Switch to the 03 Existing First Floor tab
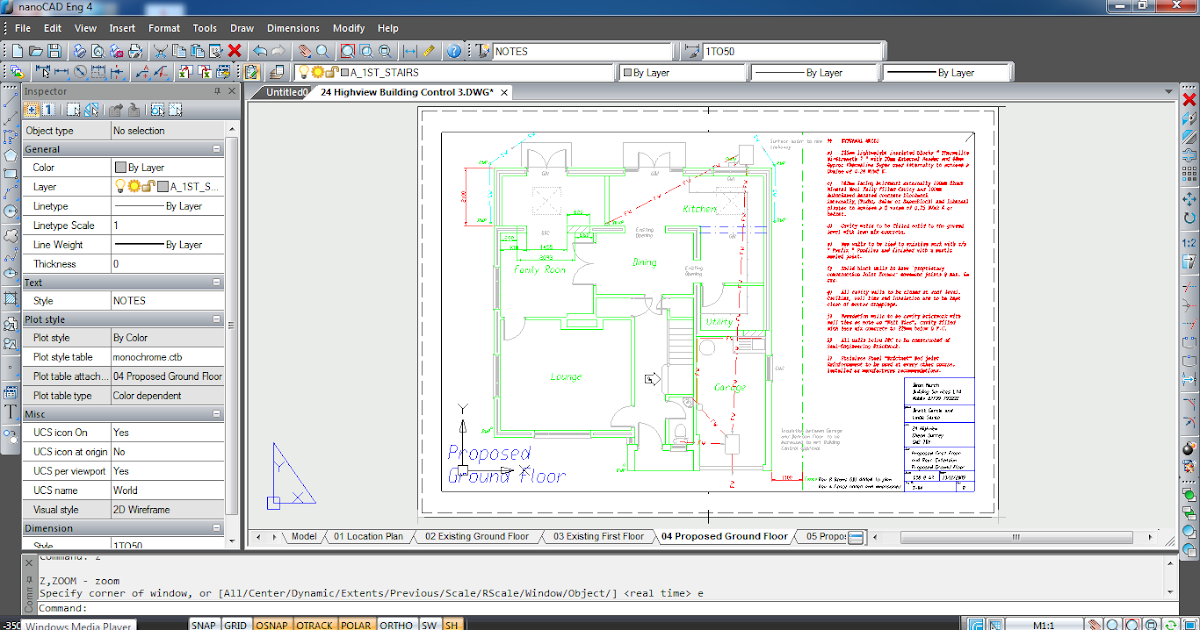The width and height of the screenshot is (1200, 630). click(x=597, y=536)
